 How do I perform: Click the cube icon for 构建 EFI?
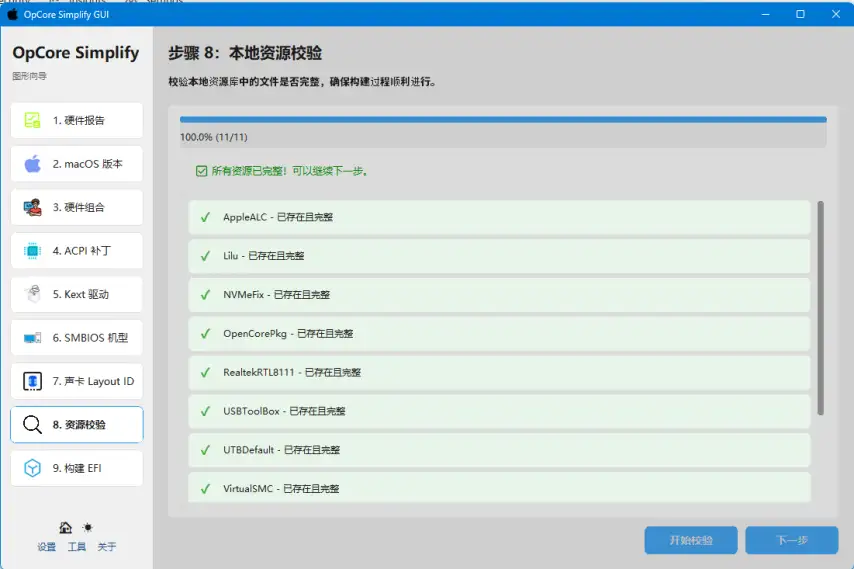(x=32, y=468)
